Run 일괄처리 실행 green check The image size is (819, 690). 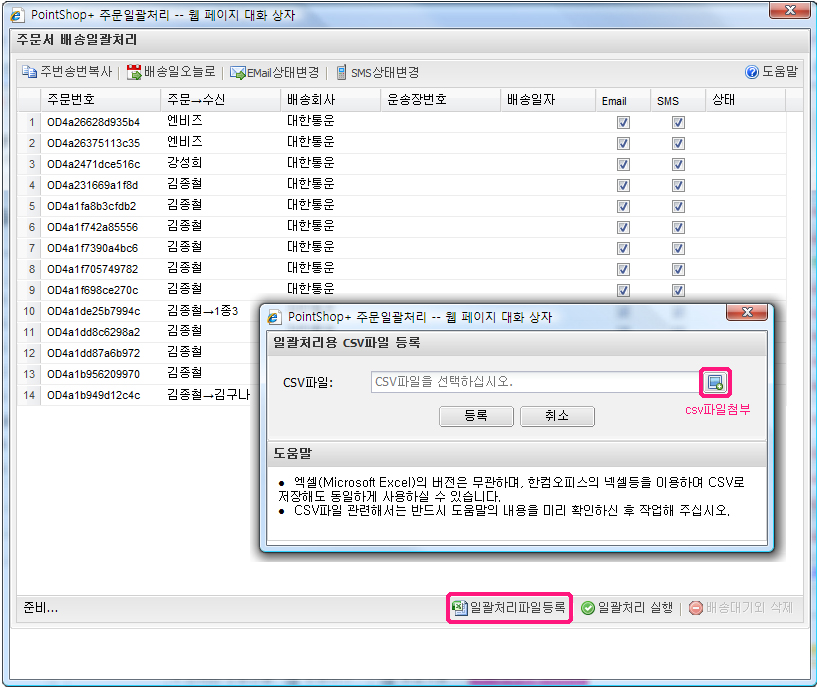tap(589, 607)
